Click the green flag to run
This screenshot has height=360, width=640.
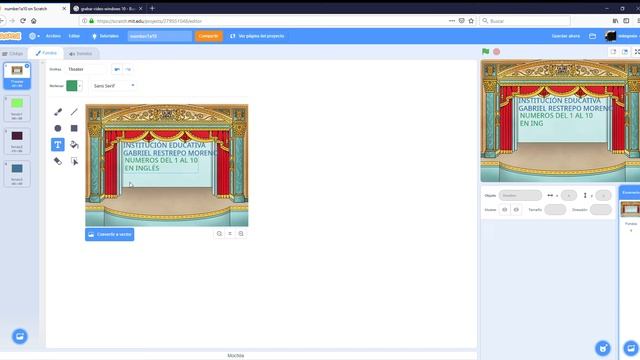[485, 51]
